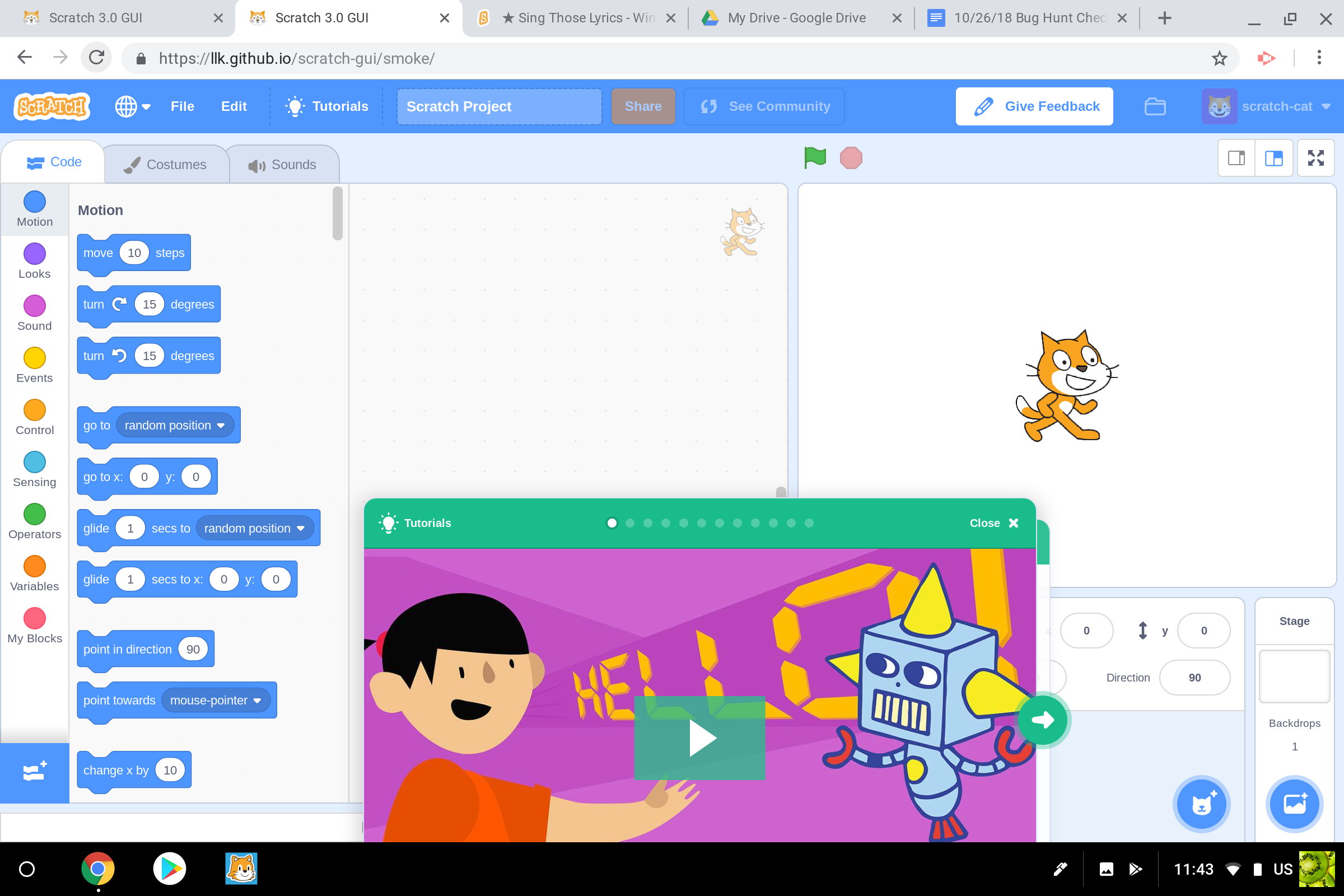The image size is (1344, 896).
Task: Click the green flag to run
Action: (814, 158)
